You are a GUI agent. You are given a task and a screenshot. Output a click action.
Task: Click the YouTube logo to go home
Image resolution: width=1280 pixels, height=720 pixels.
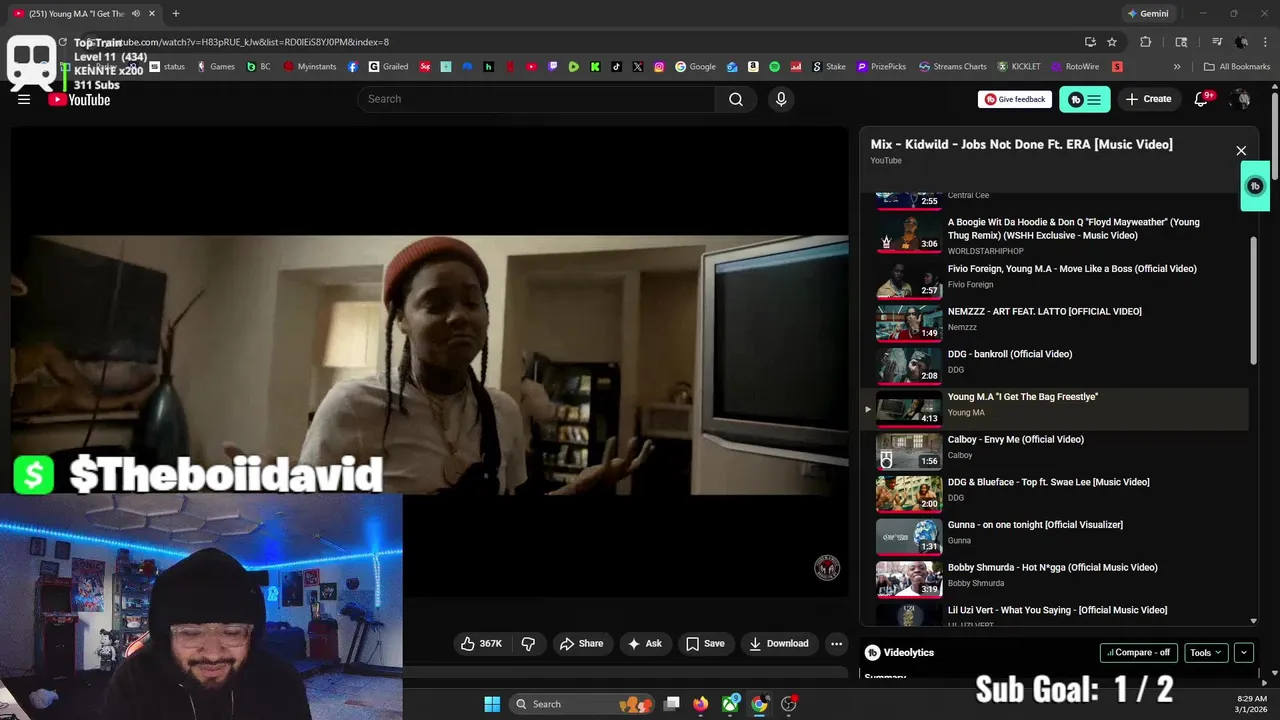(x=80, y=99)
